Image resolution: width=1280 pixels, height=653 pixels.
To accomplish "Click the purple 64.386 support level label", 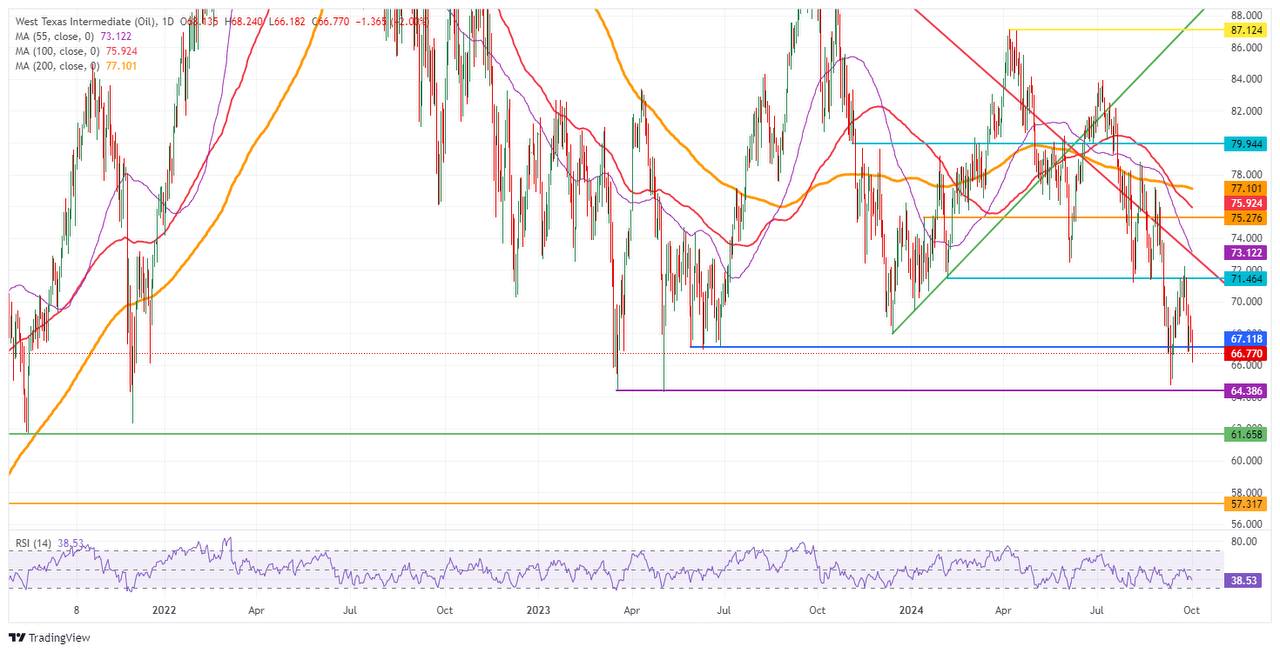I will [1245, 391].
